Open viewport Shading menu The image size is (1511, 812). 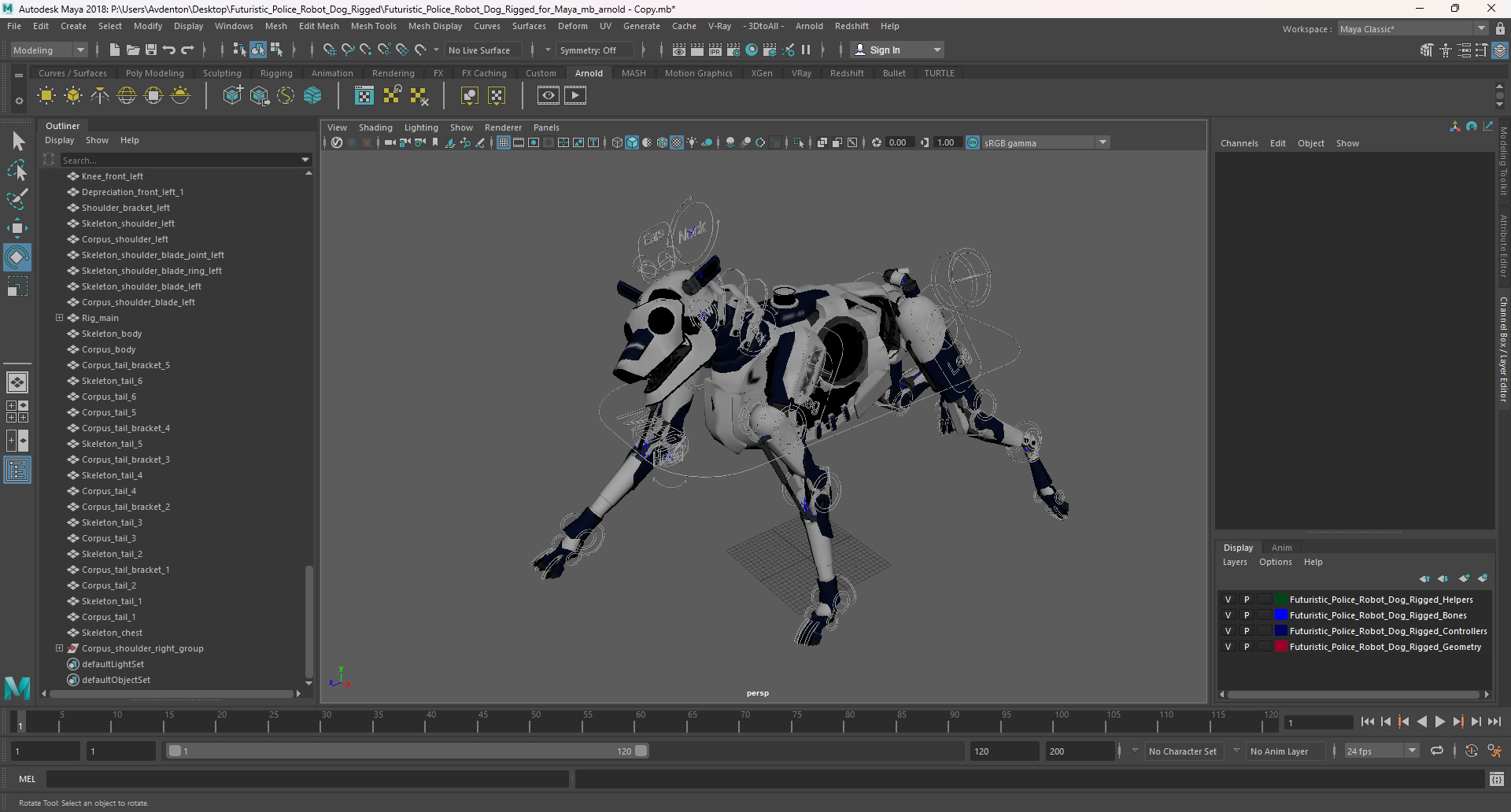375,127
